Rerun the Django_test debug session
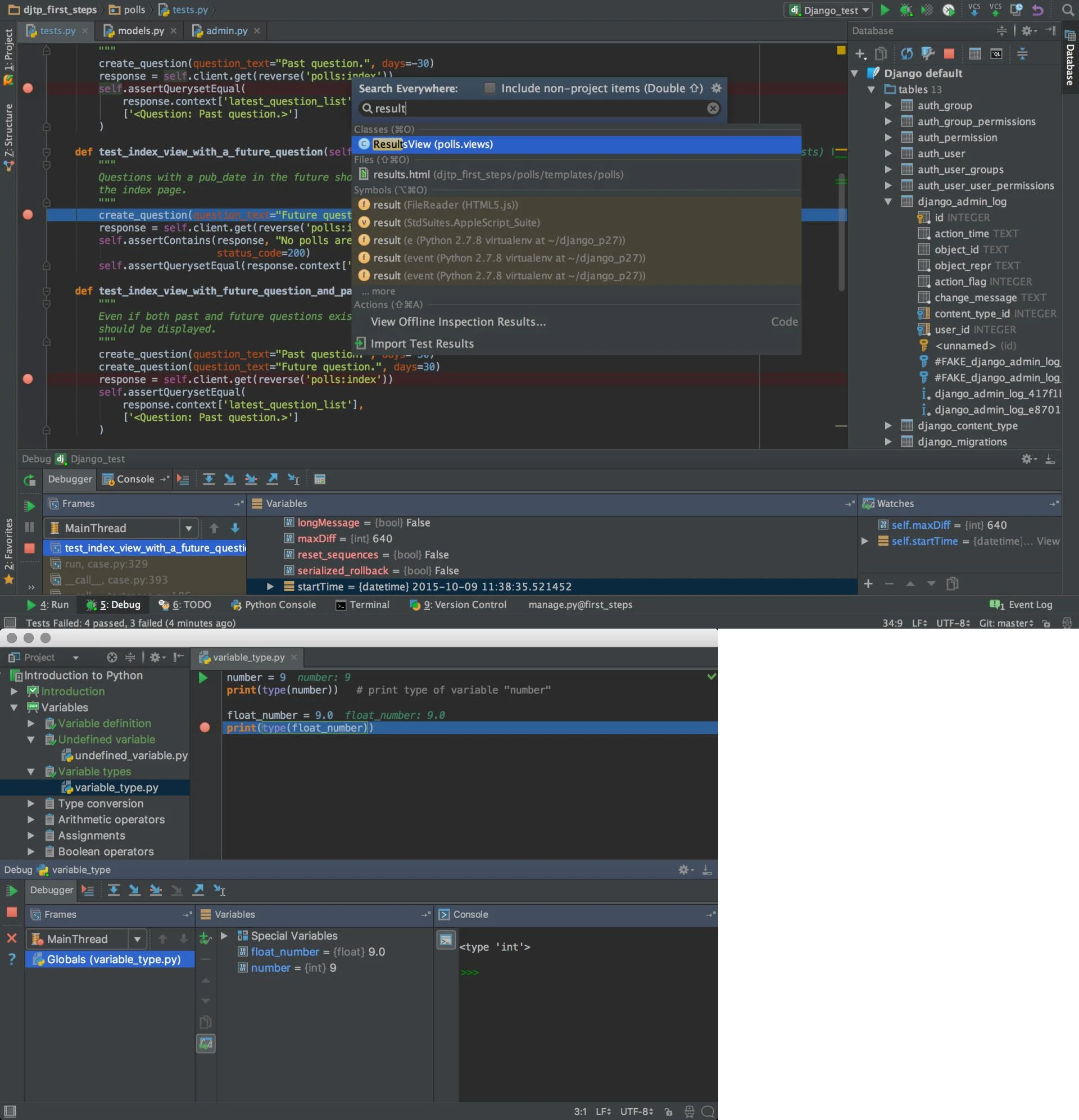Viewport: 1079px width, 1120px height. click(x=29, y=480)
